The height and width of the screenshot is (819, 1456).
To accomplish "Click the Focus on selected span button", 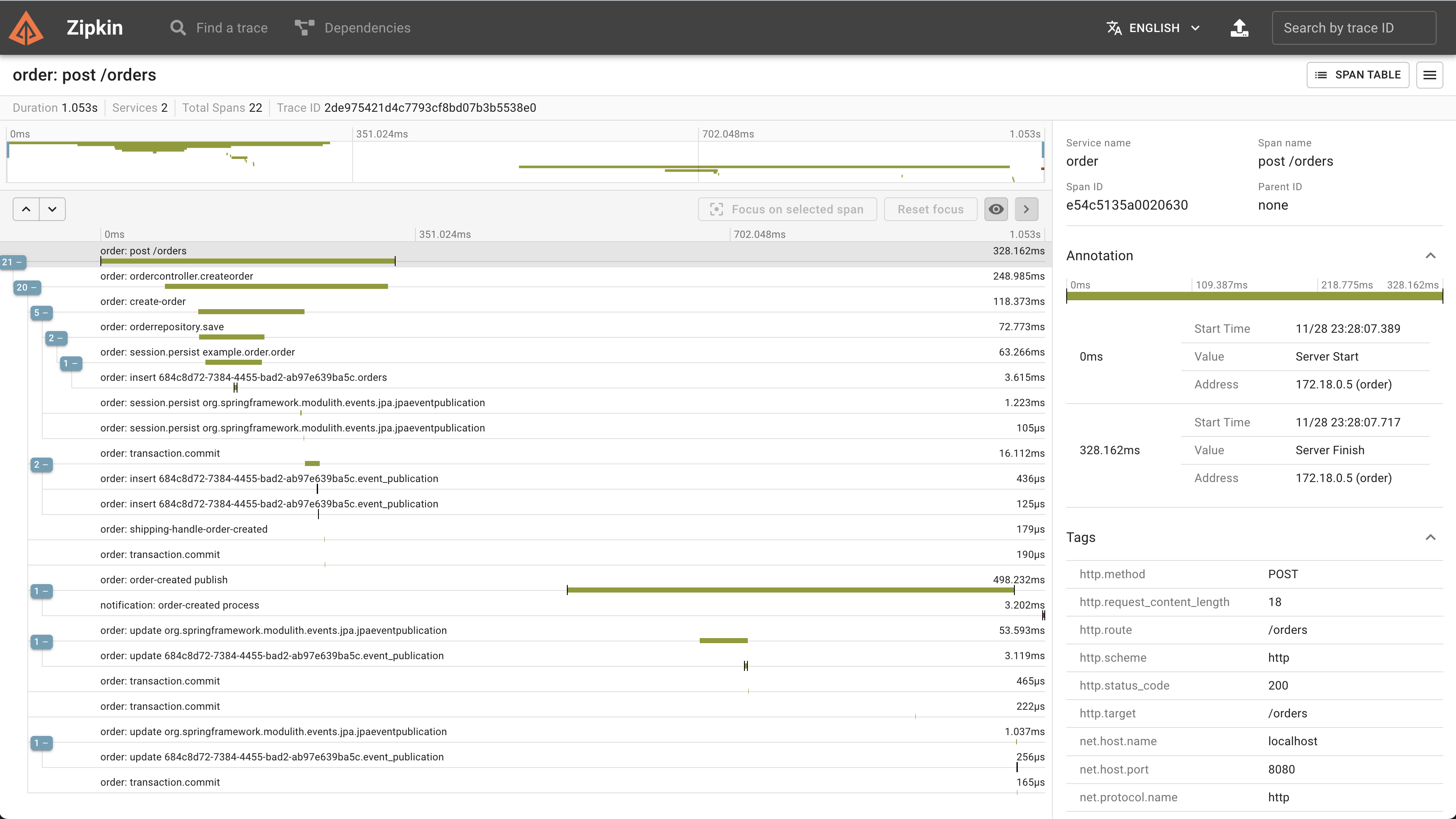I will 787,209.
